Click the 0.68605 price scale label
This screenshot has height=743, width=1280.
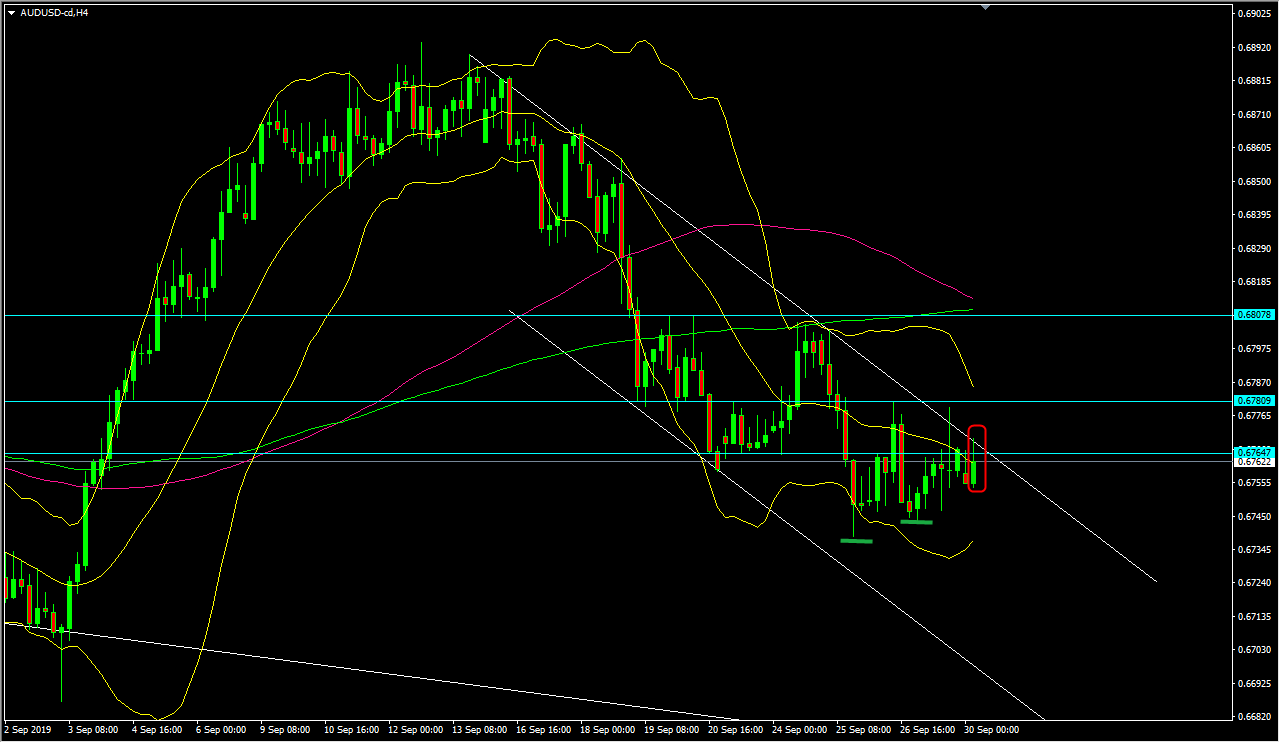pos(1256,148)
